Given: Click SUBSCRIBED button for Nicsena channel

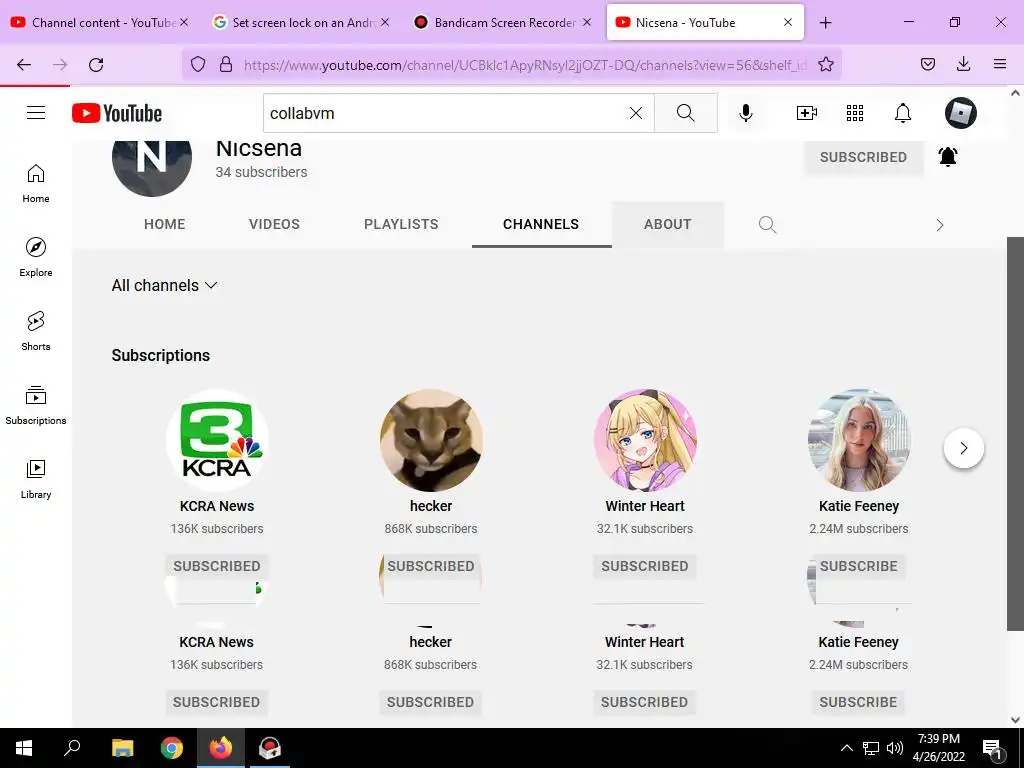Looking at the screenshot, I should [863, 157].
